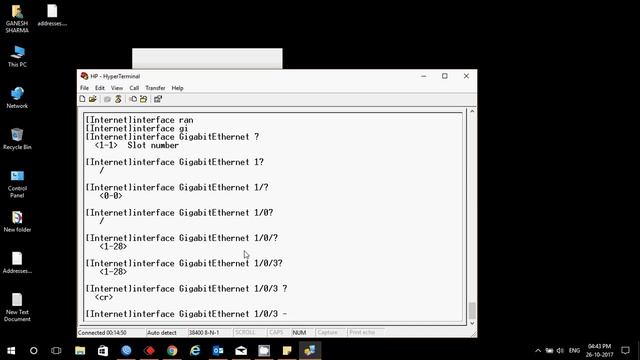The width and height of the screenshot is (640, 360).
Task: Click the taskbar clock showing 04:43 PM
Action: (x=599, y=351)
